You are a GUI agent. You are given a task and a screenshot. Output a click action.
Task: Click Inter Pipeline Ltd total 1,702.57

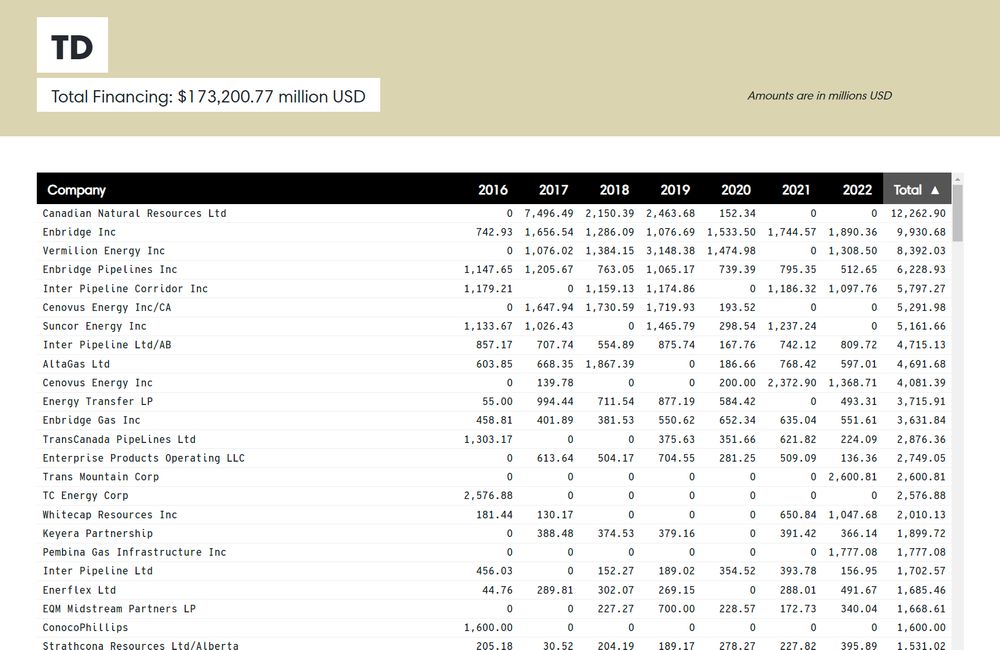921,571
